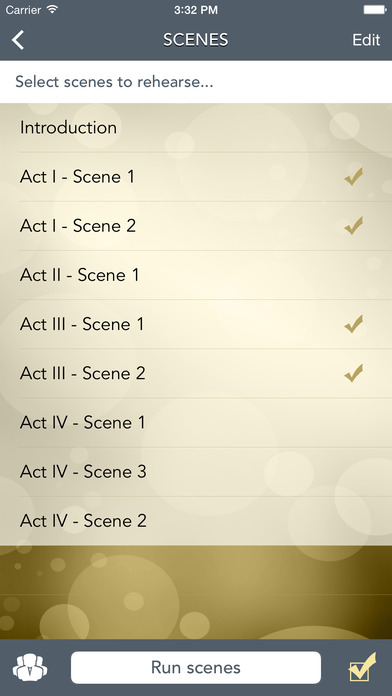This screenshot has height=696, width=392.
Task: Uncheck the Act III - Scene 2 checkmark
Action: [354, 373]
